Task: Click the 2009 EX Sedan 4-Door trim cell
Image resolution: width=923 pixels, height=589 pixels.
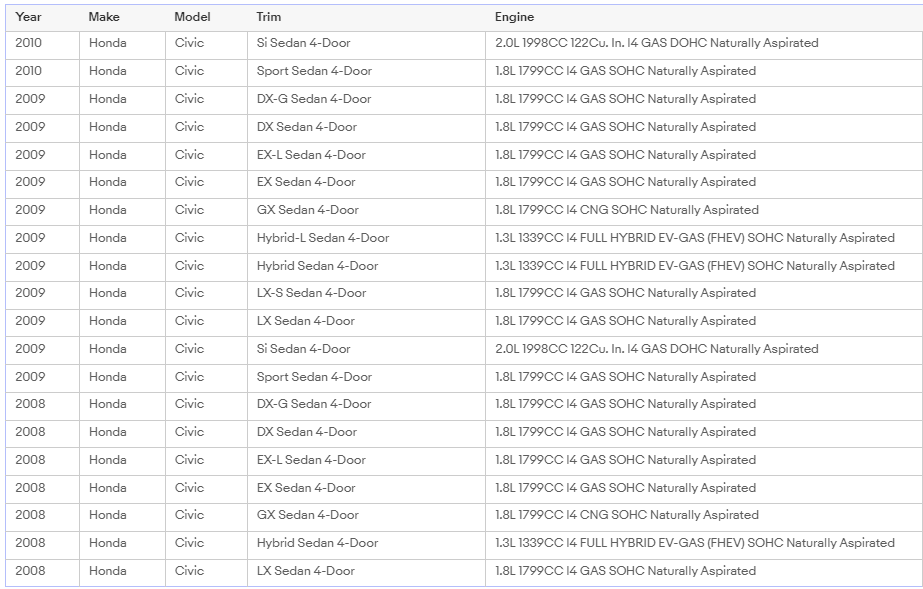Action: [x=306, y=182]
